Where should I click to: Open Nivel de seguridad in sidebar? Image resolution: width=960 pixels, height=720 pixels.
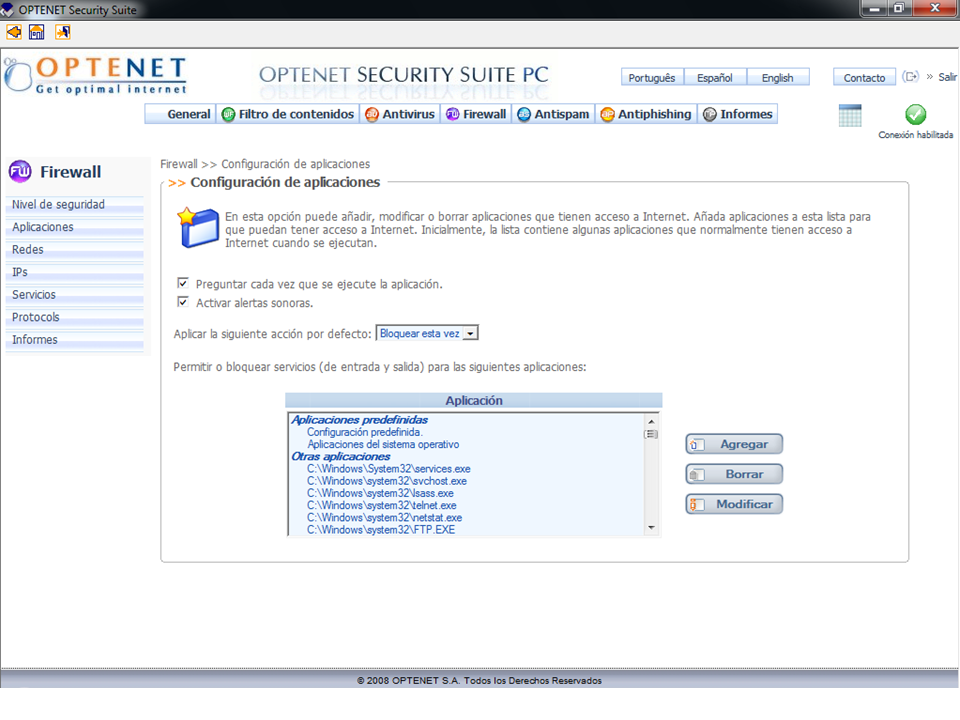(58, 205)
